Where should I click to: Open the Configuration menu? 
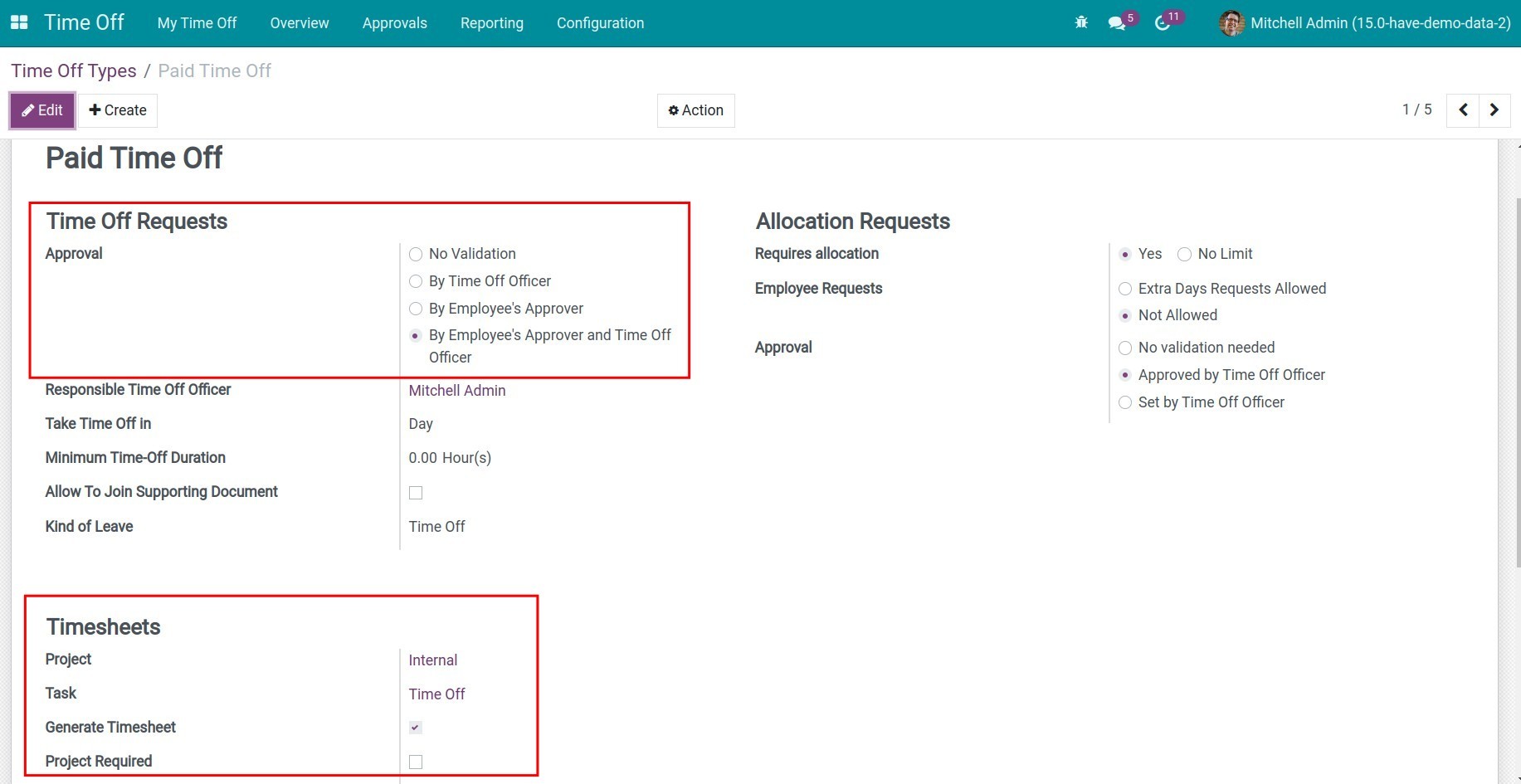click(600, 23)
